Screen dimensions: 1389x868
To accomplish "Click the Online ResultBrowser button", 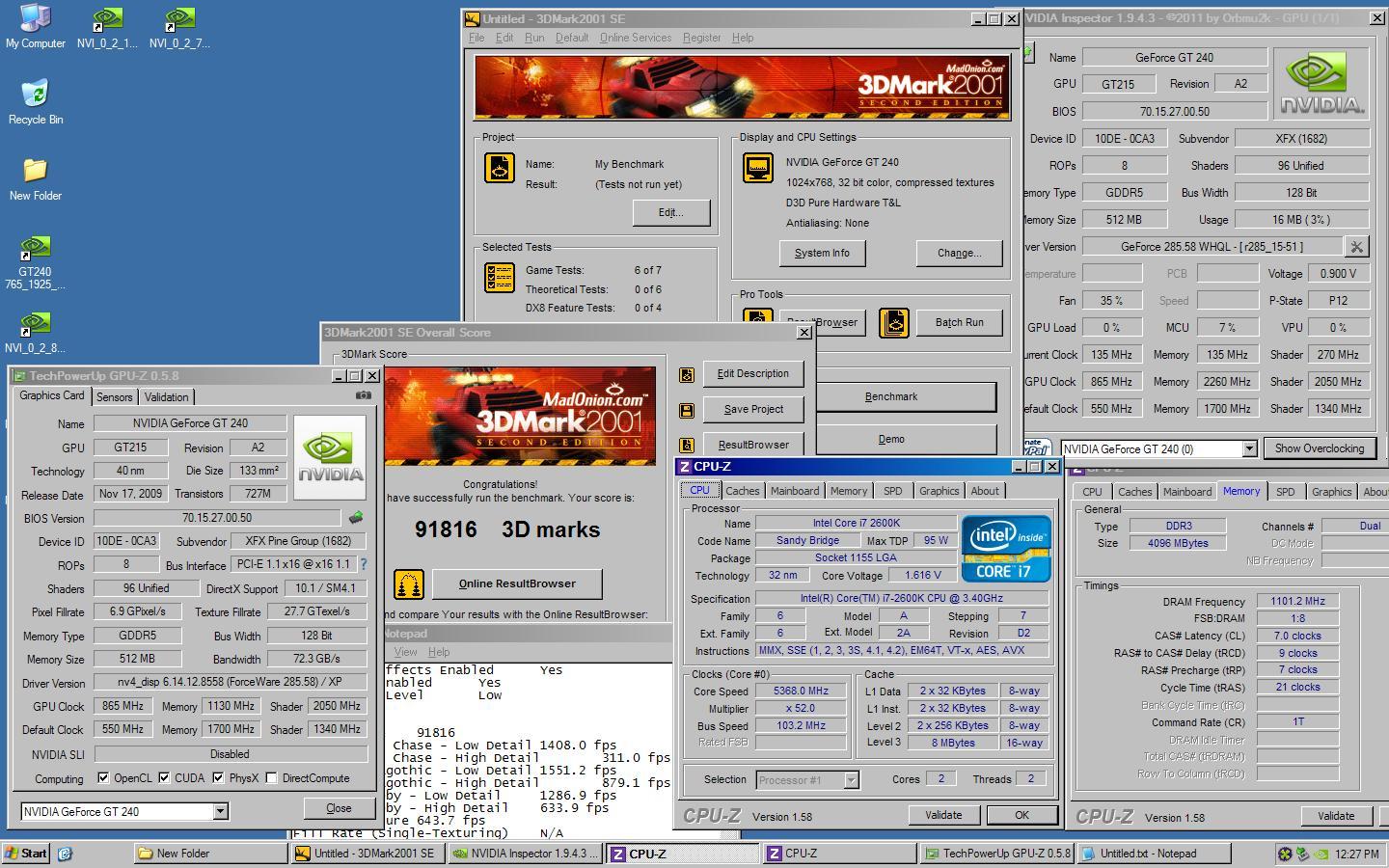I will point(517,583).
